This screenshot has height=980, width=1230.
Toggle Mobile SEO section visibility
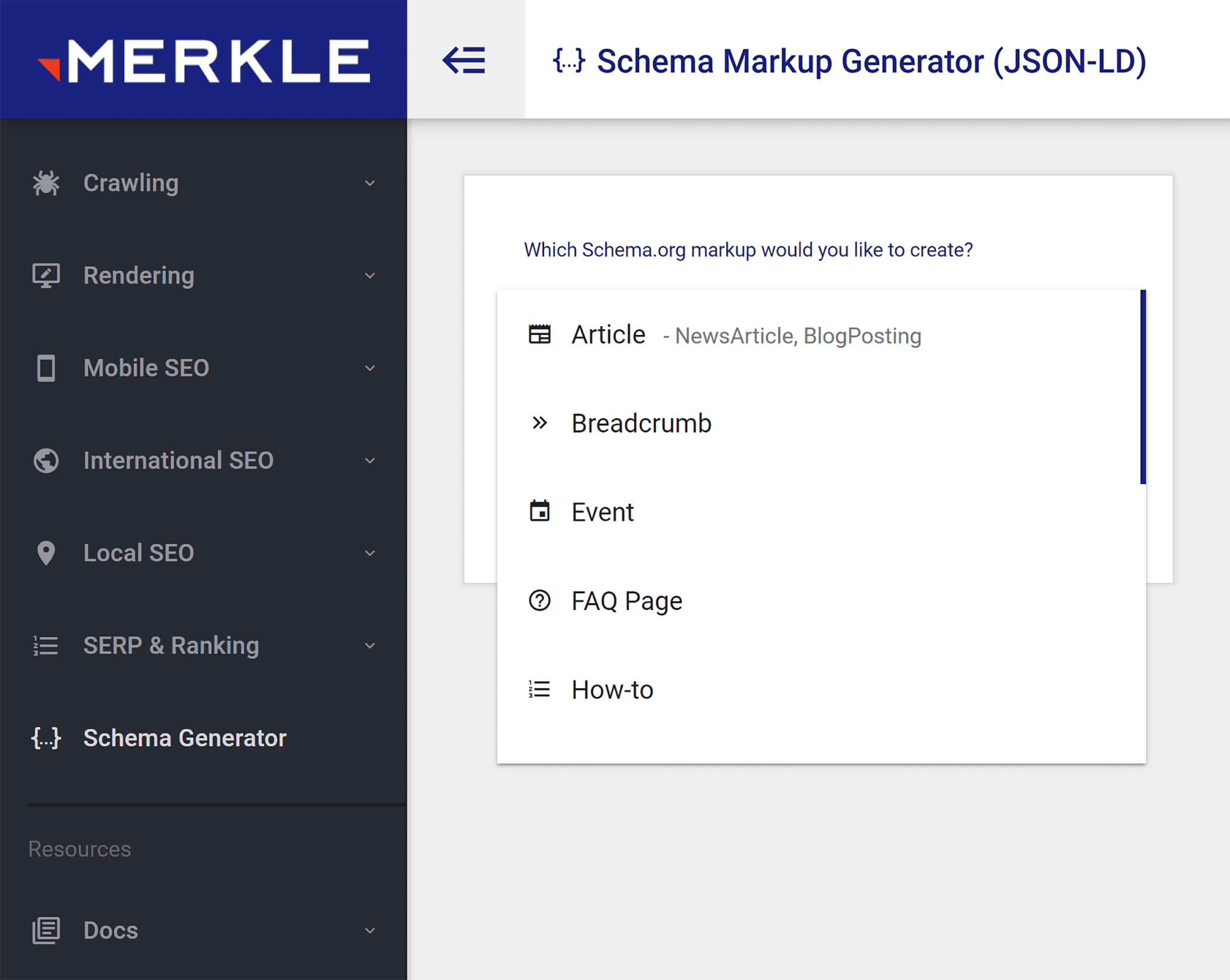[204, 367]
